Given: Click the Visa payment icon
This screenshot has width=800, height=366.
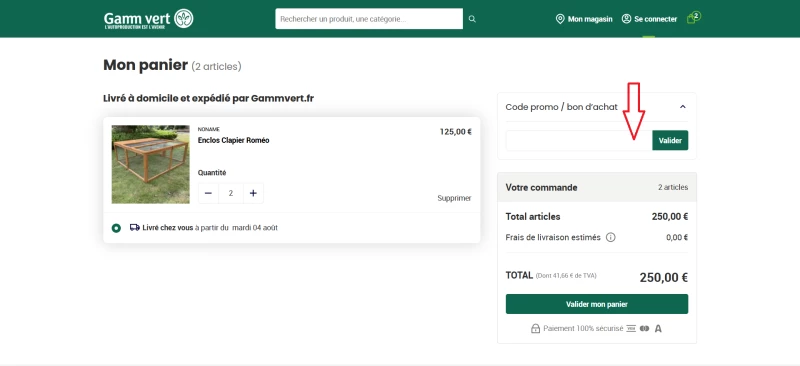Looking at the screenshot, I should point(631,328).
